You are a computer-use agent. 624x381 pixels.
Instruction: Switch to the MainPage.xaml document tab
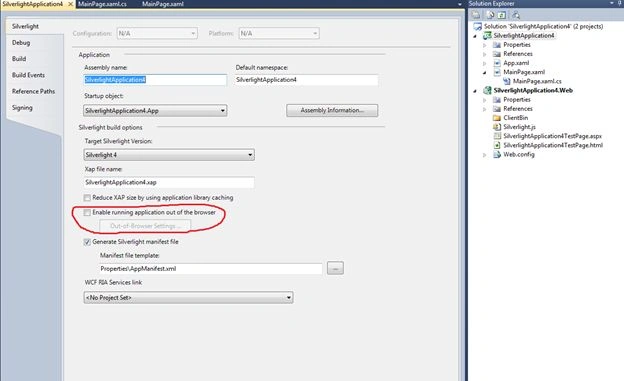pyautogui.click(x=163, y=4)
